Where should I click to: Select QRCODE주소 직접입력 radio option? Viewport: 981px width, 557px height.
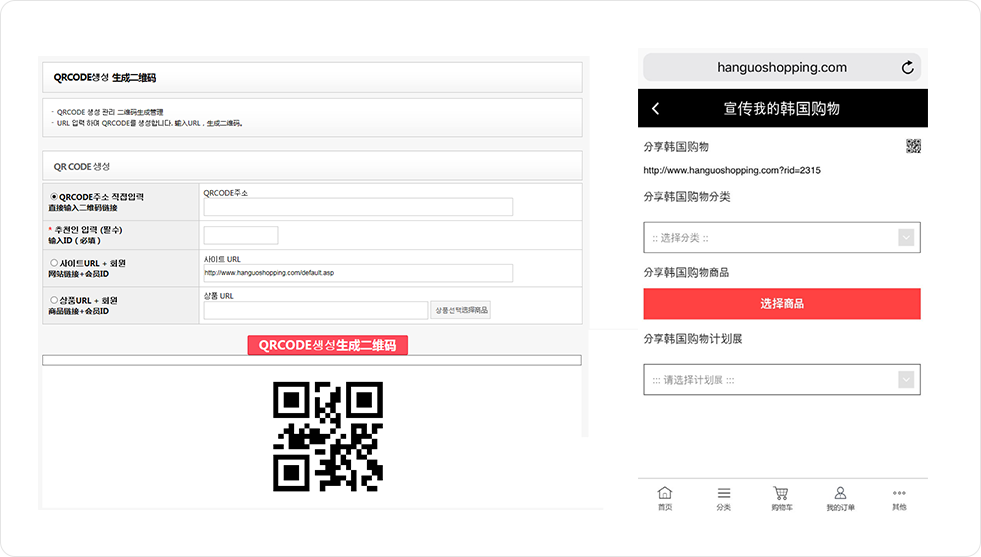click(54, 197)
